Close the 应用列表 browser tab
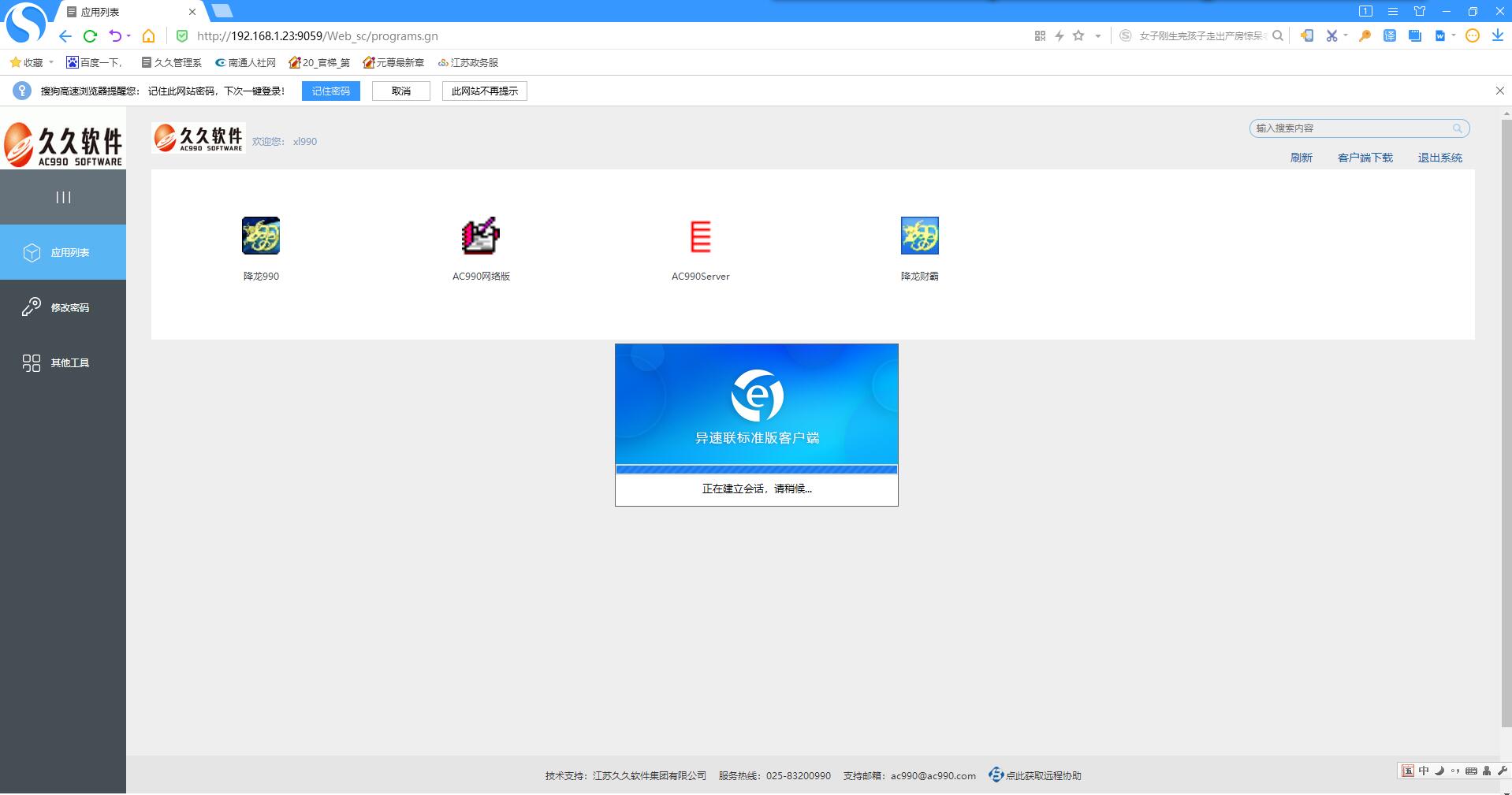The height and width of the screenshot is (795, 1512). (192, 12)
